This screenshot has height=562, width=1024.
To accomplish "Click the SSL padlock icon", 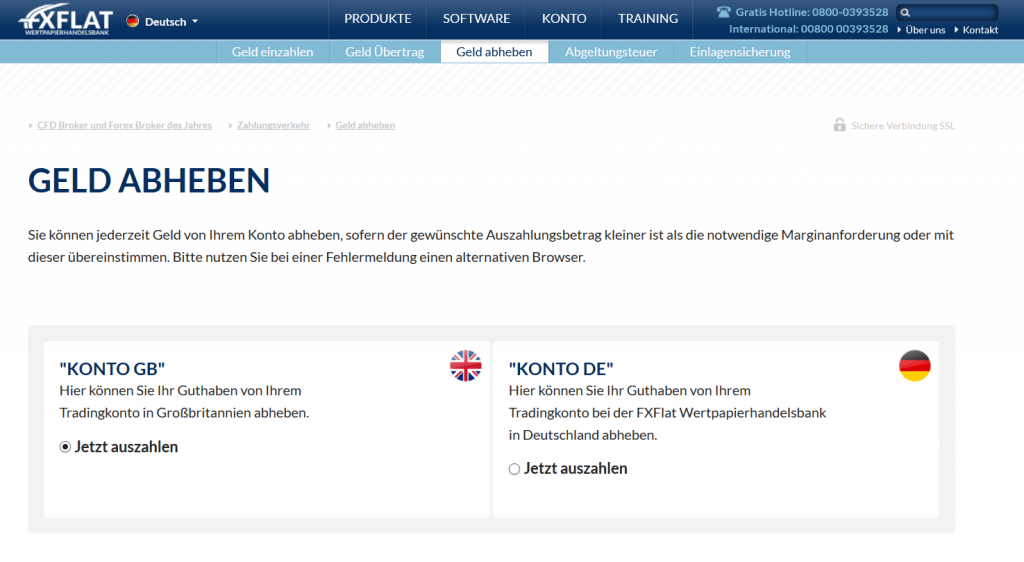I will point(839,125).
